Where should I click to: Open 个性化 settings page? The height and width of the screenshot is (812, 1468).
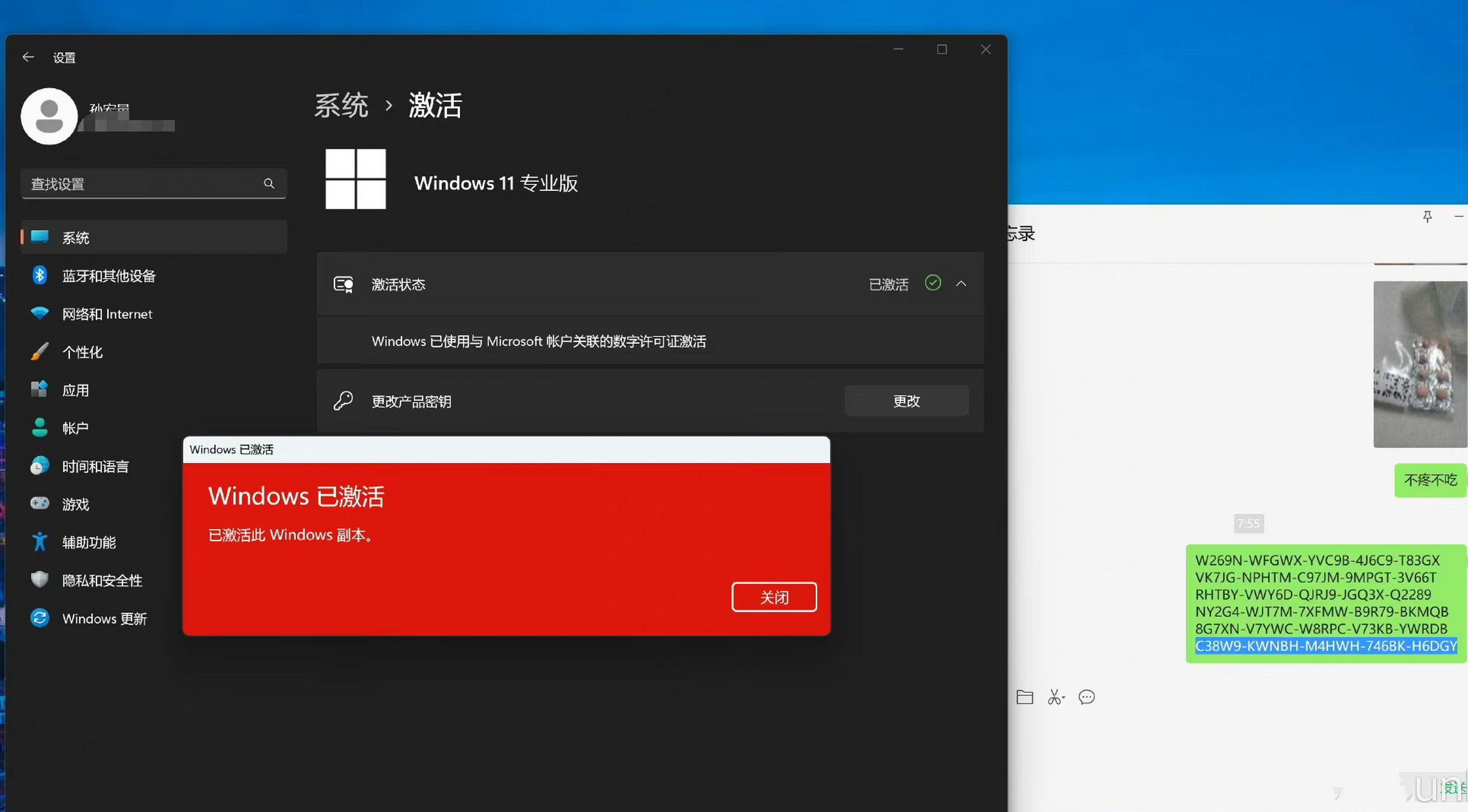pos(154,351)
